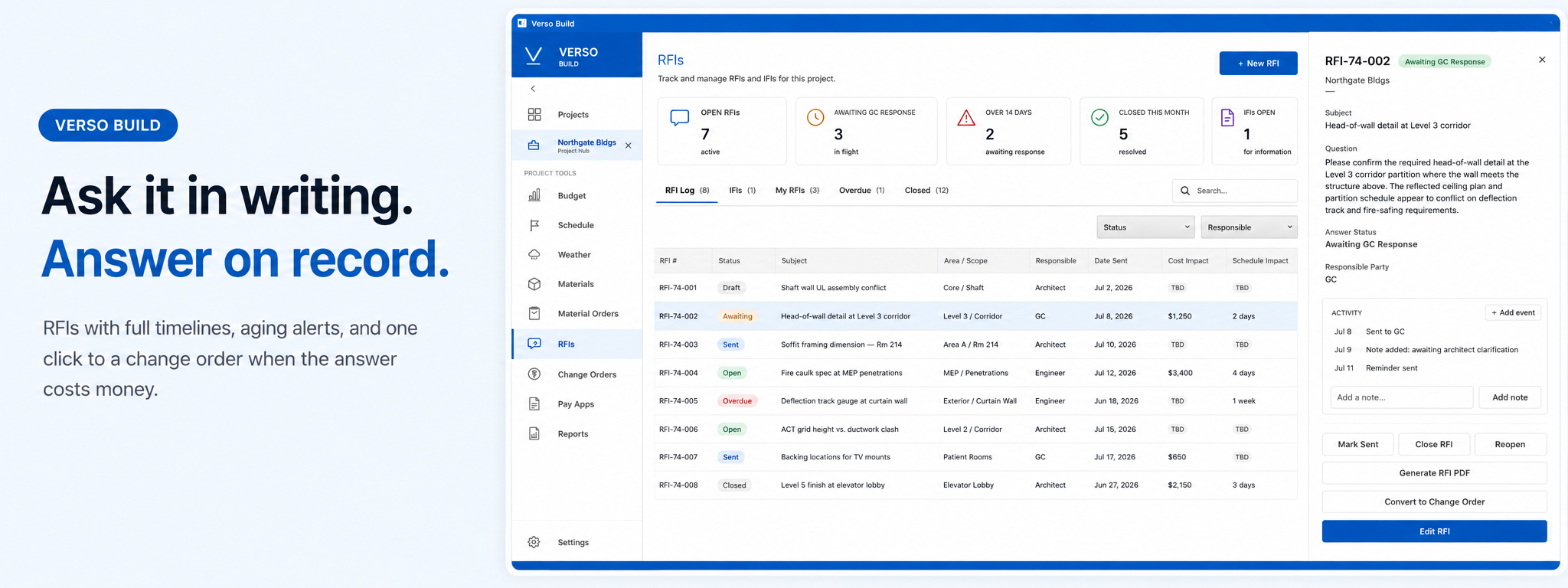Click the Overdue badge on RFI-74-005
The image size is (1568, 588).
(737, 401)
